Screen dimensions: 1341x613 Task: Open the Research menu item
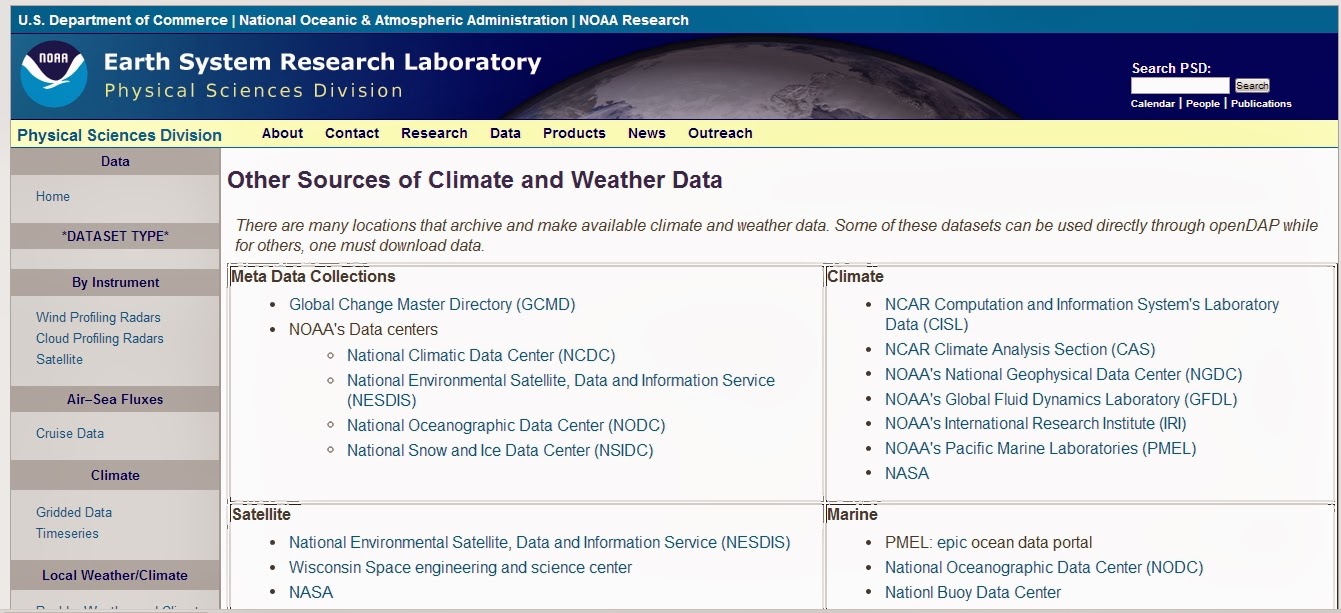click(x=434, y=133)
